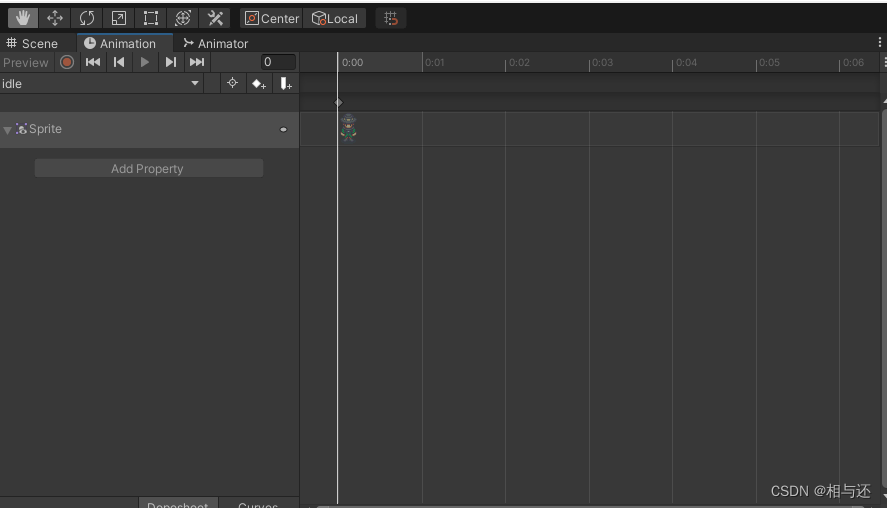The width and height of the screenshot is (887, 508).
Task: Toggle grid snapping icon
Action: coord(391,18)
